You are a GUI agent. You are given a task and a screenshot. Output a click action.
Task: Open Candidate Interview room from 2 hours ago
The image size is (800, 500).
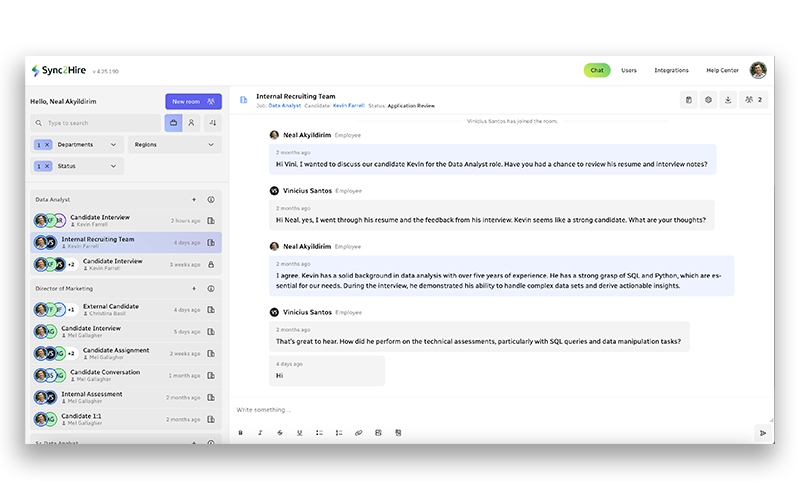[x=126, y=220]
